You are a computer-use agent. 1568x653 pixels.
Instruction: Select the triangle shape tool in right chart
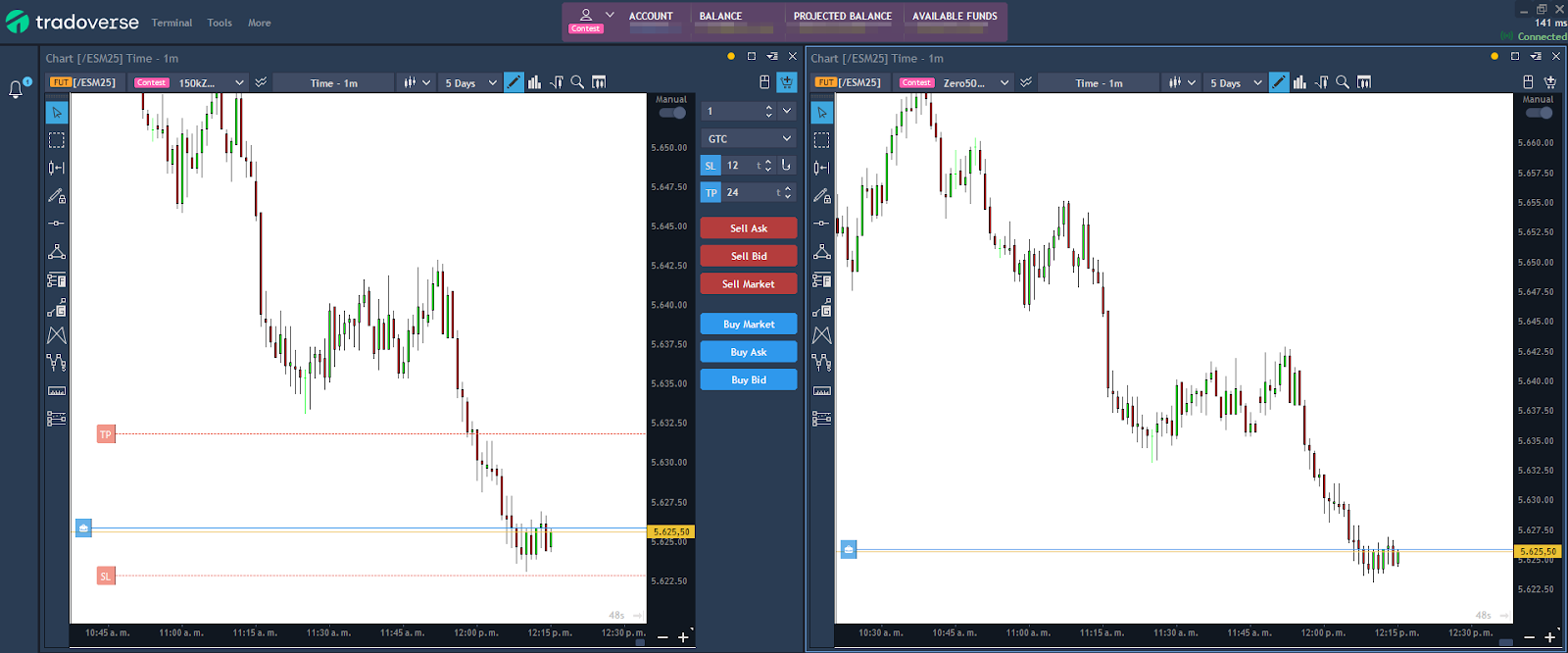(x=822, y=252)
